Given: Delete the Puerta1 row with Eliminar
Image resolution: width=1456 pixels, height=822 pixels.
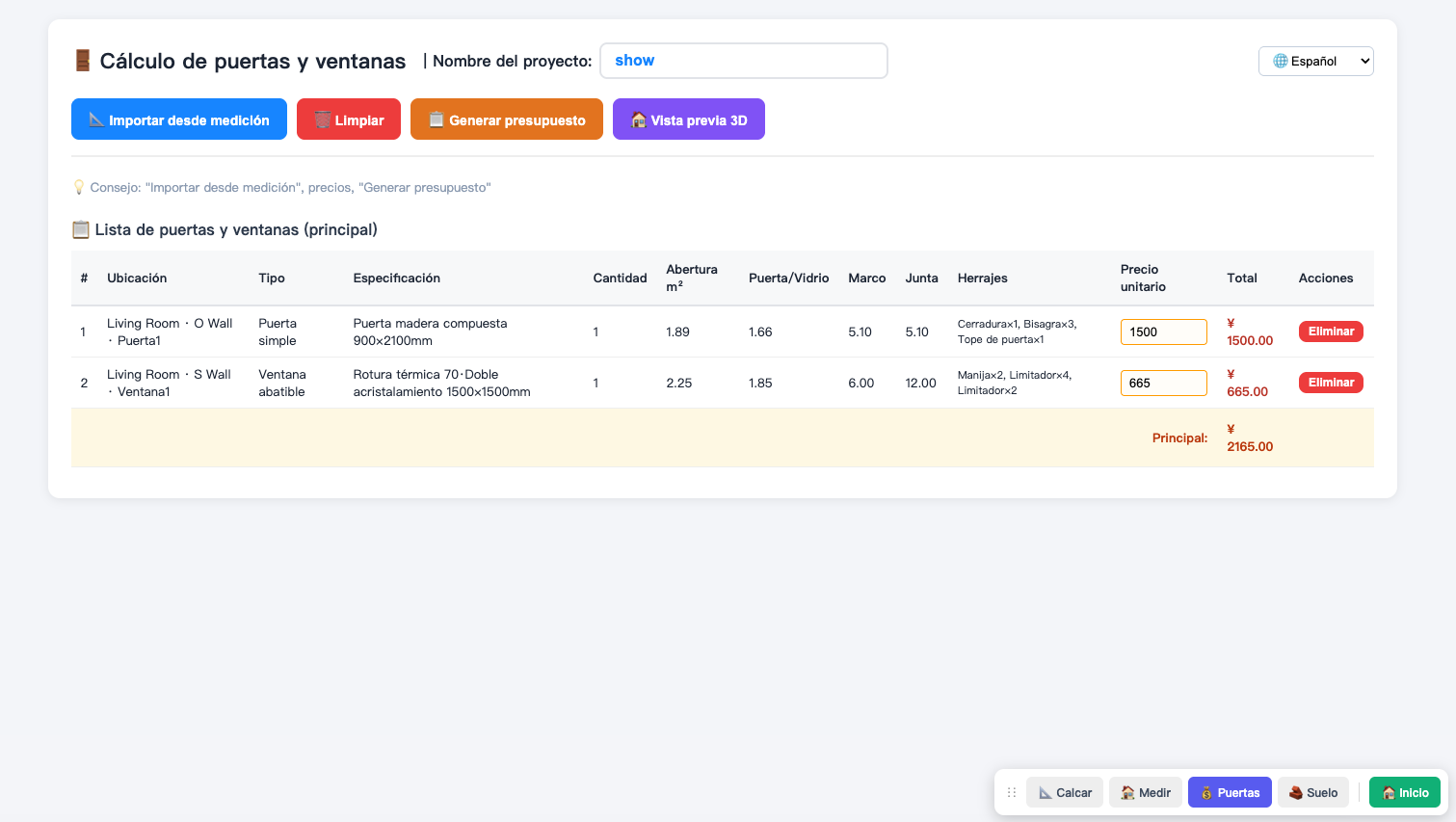Looking at the screenshot, I should click(x=1331, y=331).
